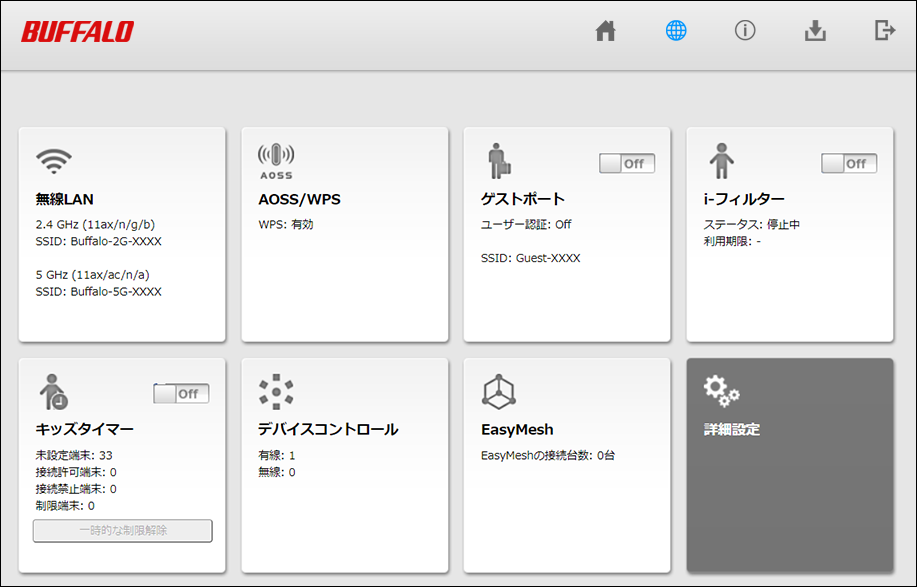This screenshot has height=587, width=917.
Task: Click the AOSS antenna icon
Action: click(x=276, y=160)
